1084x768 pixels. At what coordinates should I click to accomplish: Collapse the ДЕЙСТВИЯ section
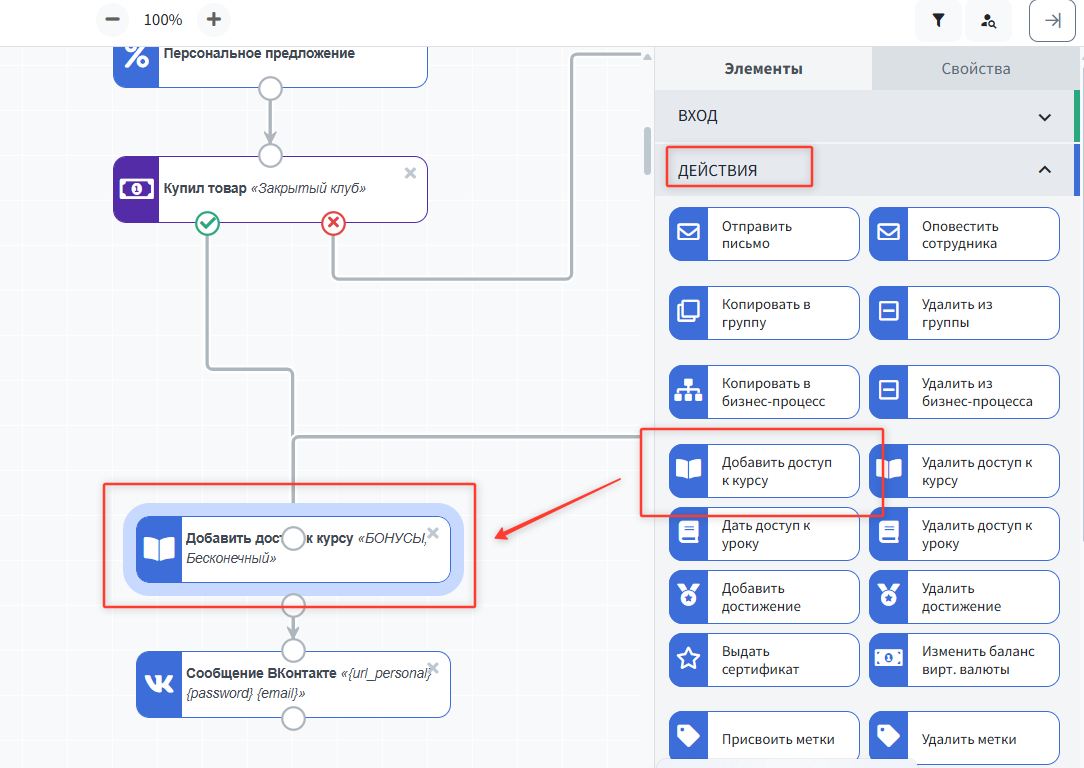[1044, 170]
